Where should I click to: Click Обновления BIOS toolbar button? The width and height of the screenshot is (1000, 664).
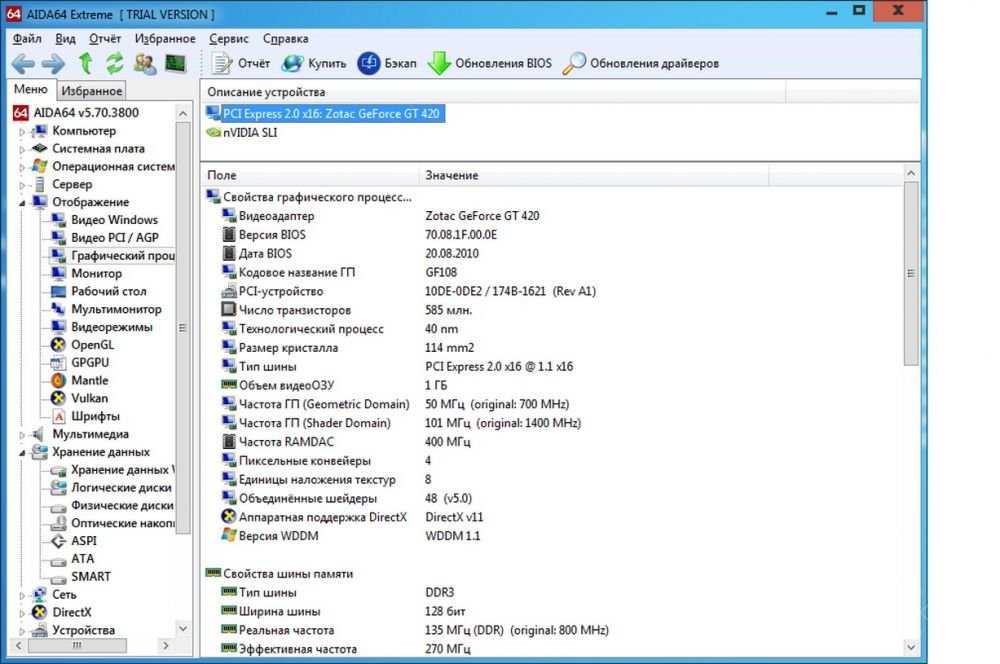490,63
